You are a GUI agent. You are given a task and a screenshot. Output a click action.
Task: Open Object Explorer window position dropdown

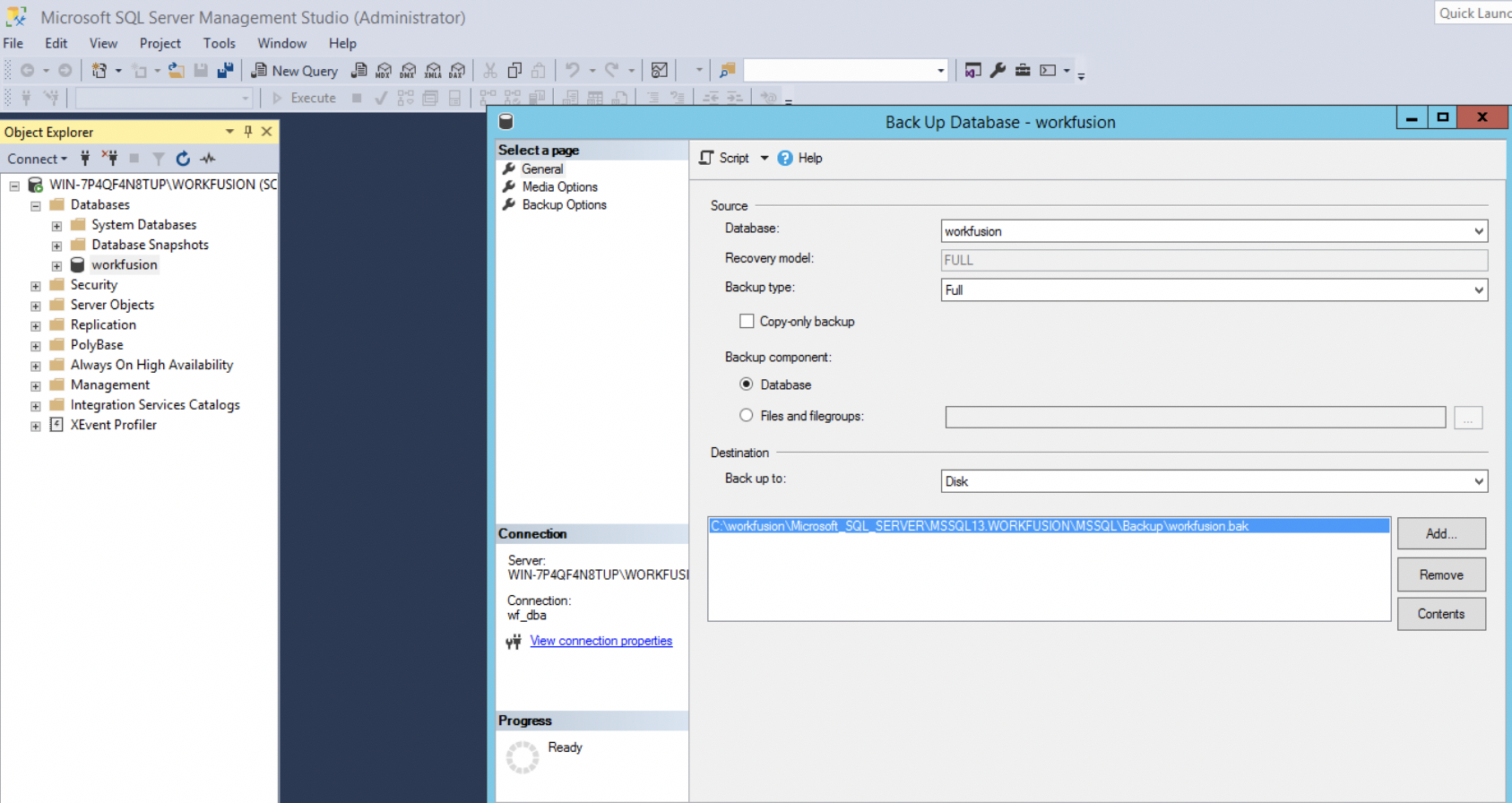pyautogui.click(x=229, y=132)
